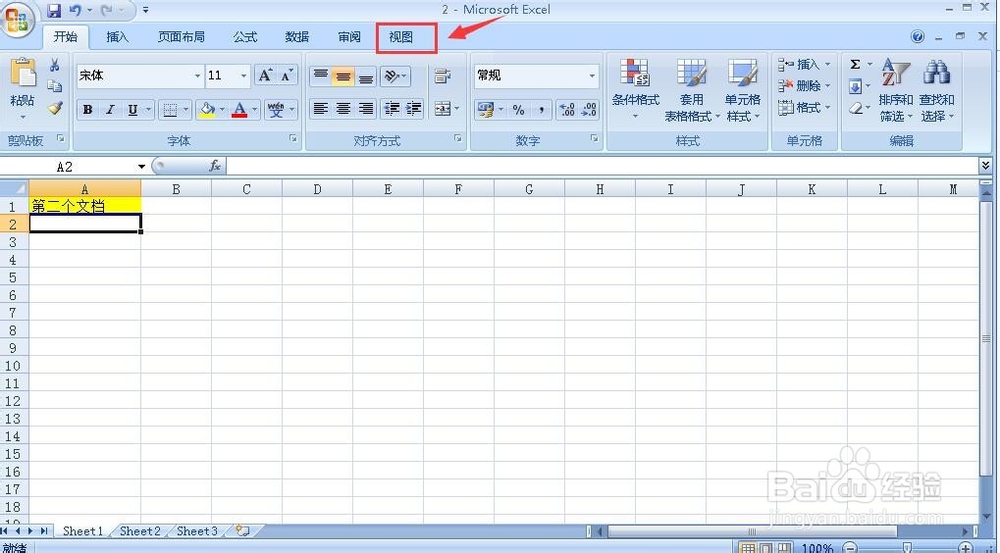Open number format dropdown 常规

592,76
